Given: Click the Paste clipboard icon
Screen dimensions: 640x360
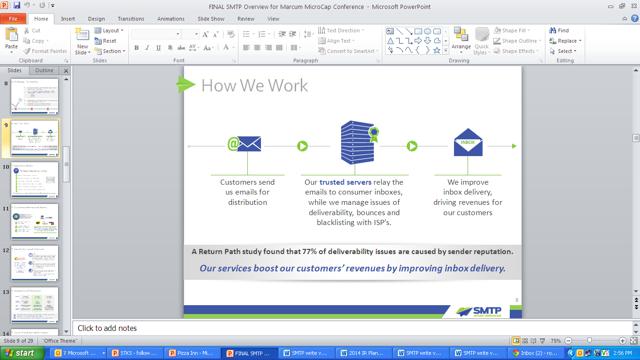Looking at the screenshot, I should click(11, 36).
